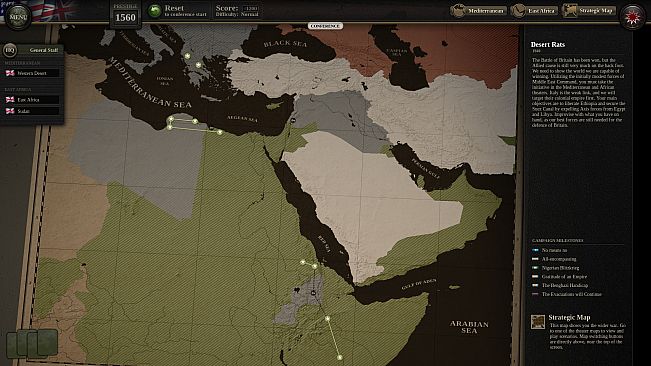Screen dimensions: 651x366
Task: Click the ribbon icon beside No means no
Action: pyautogui.click(x=535, y=250)
